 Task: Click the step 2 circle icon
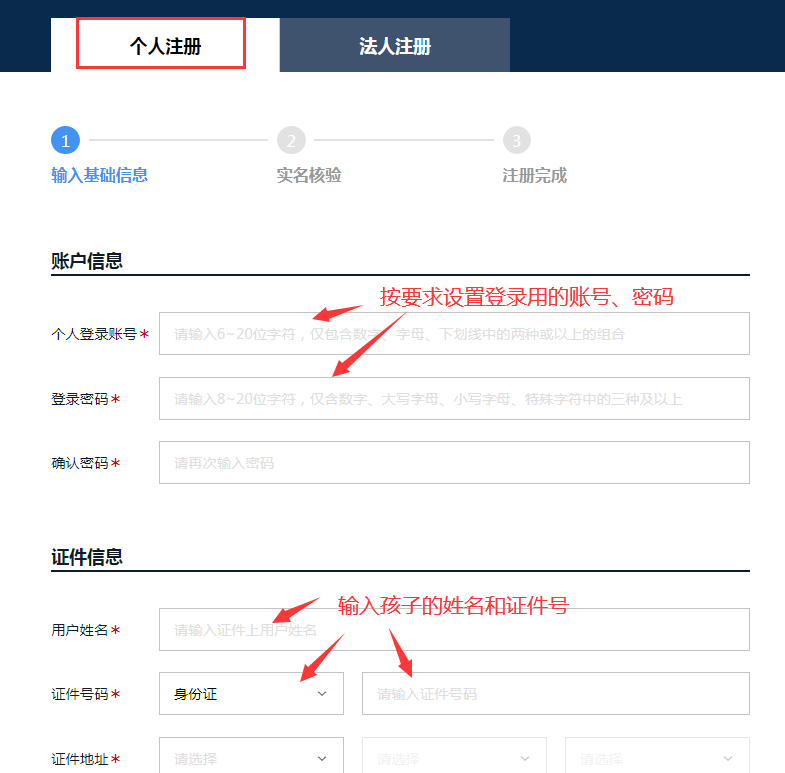[291, 141]
